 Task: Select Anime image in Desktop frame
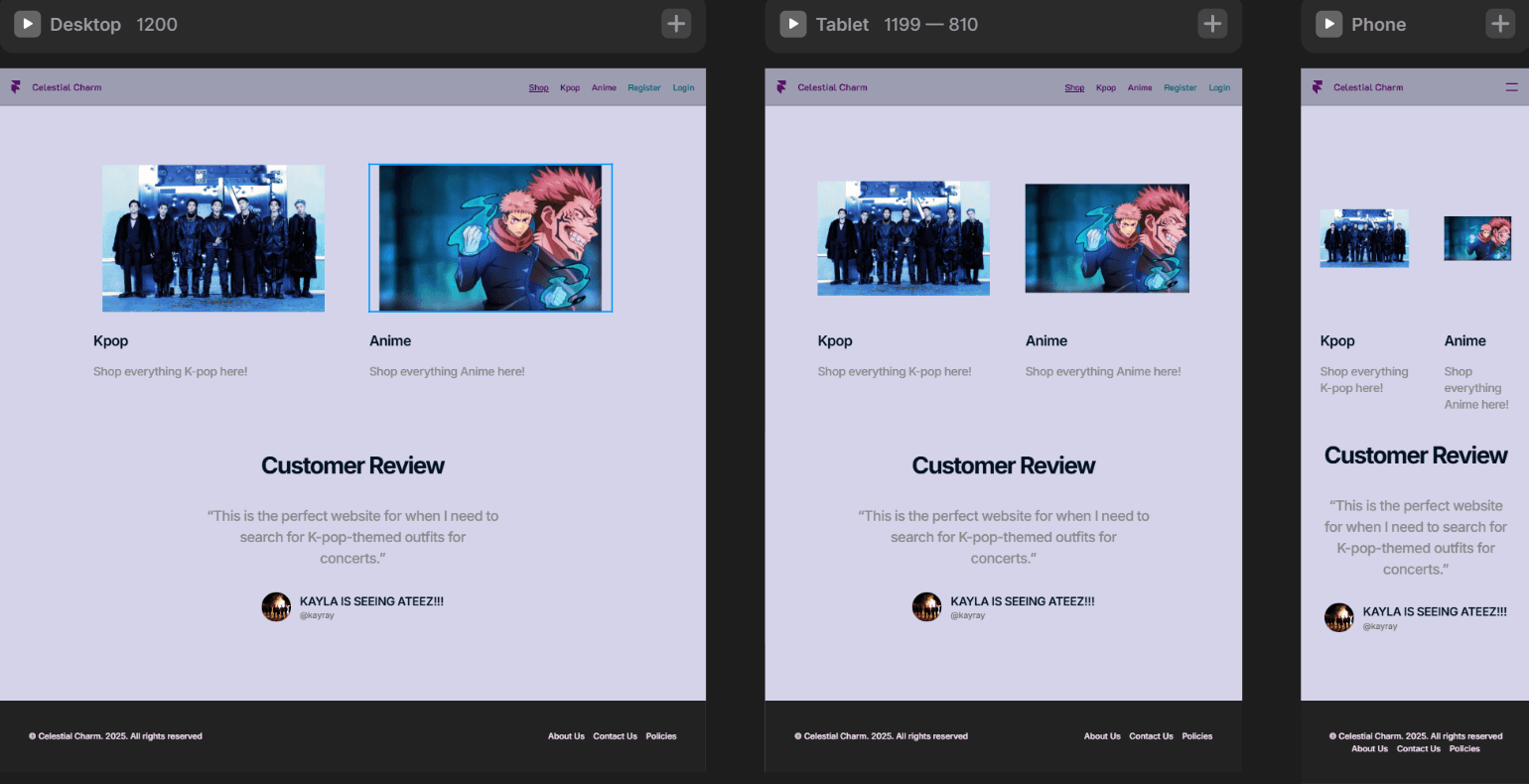490,238
